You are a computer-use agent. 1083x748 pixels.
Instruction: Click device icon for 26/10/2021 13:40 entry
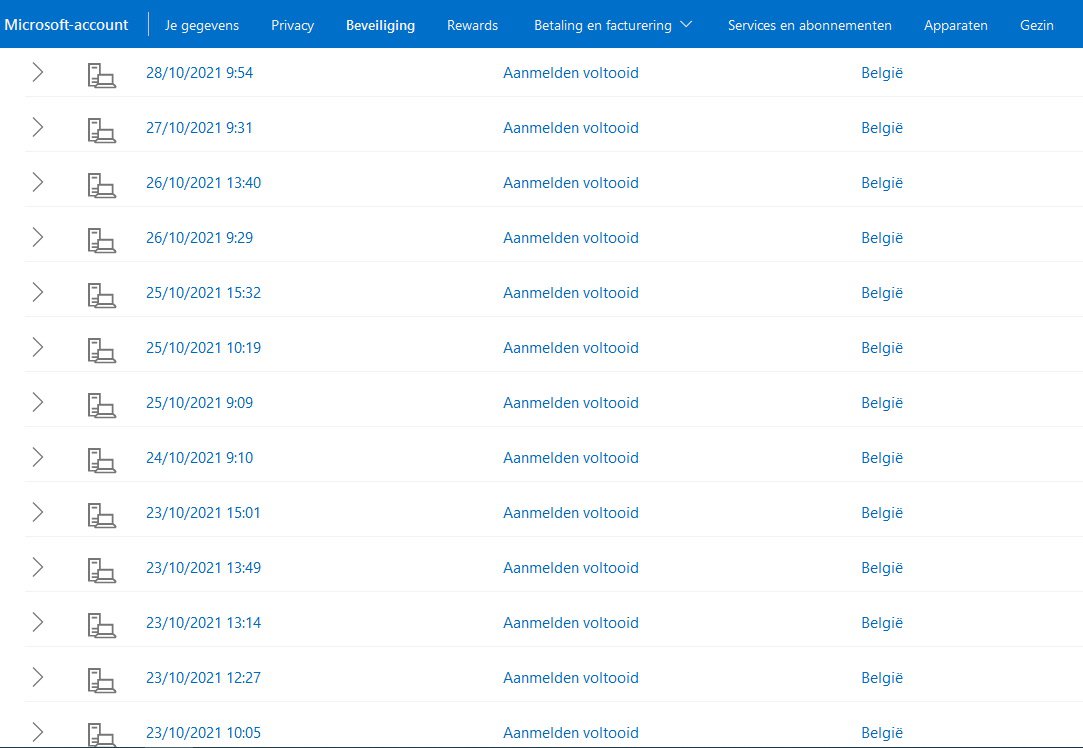click(101, 184)
